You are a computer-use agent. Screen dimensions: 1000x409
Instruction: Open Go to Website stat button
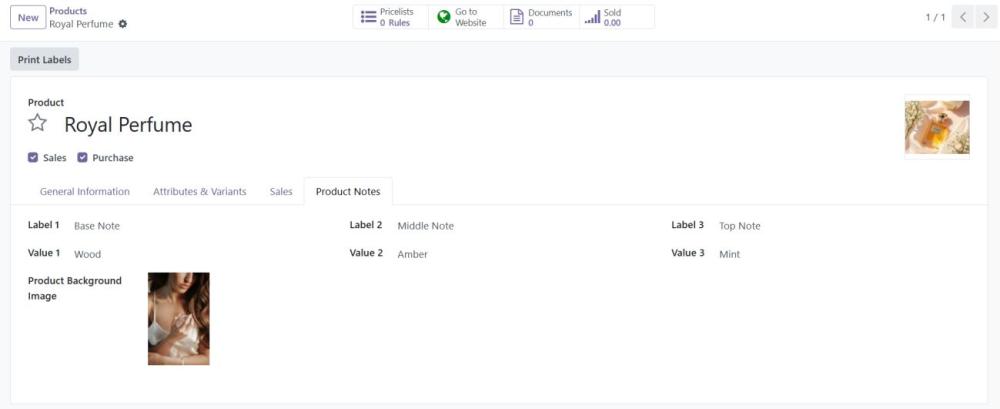[x=466, y=17]
